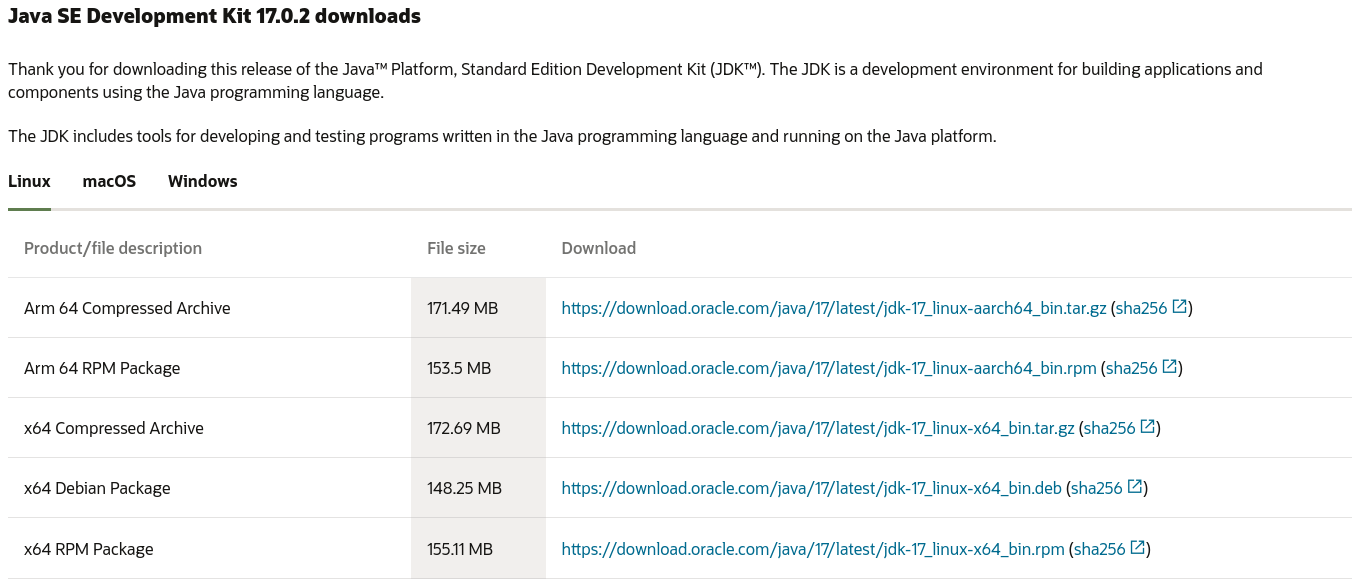Image resolution: width=1360 pixels, height=588 pixels.
Task: Open external link icon for Arm 64 Compressed Archive sha256
Action: [x=1179, y=307]
